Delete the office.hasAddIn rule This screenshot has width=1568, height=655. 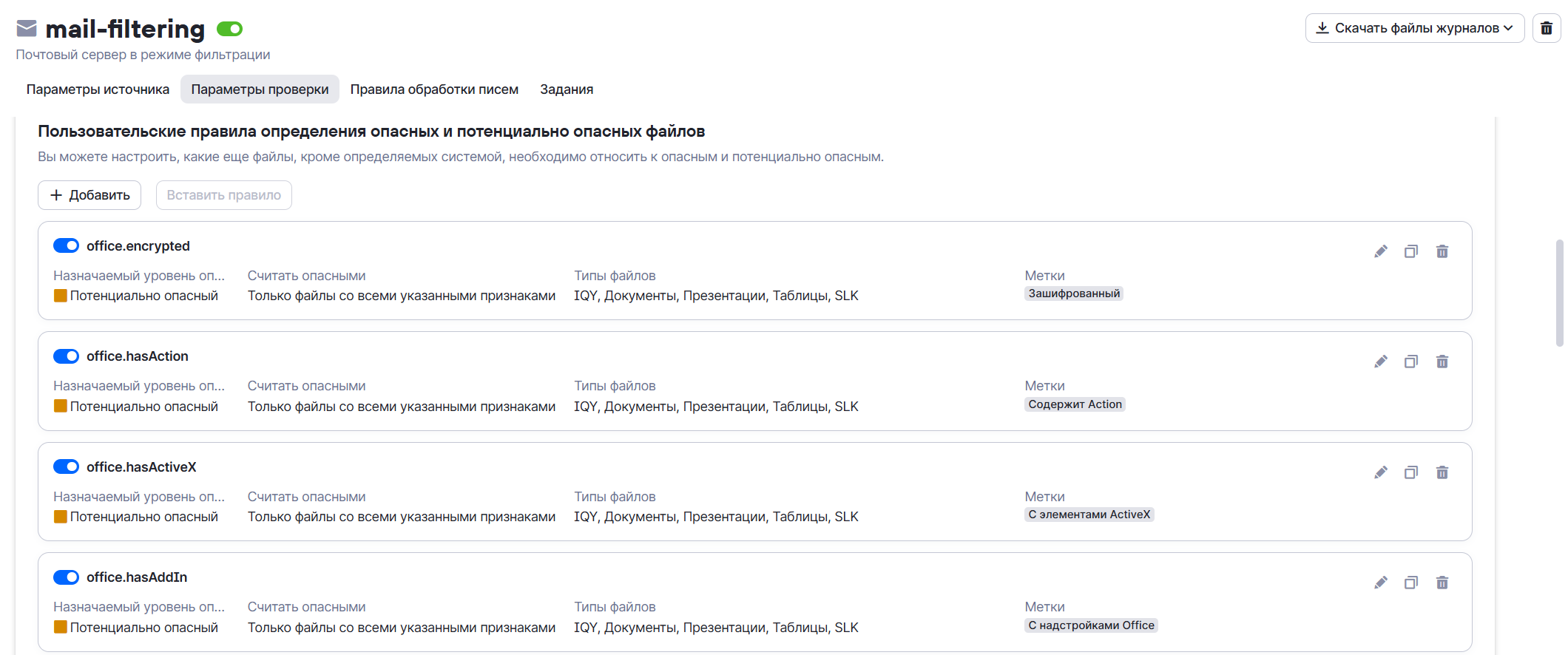1442,583
